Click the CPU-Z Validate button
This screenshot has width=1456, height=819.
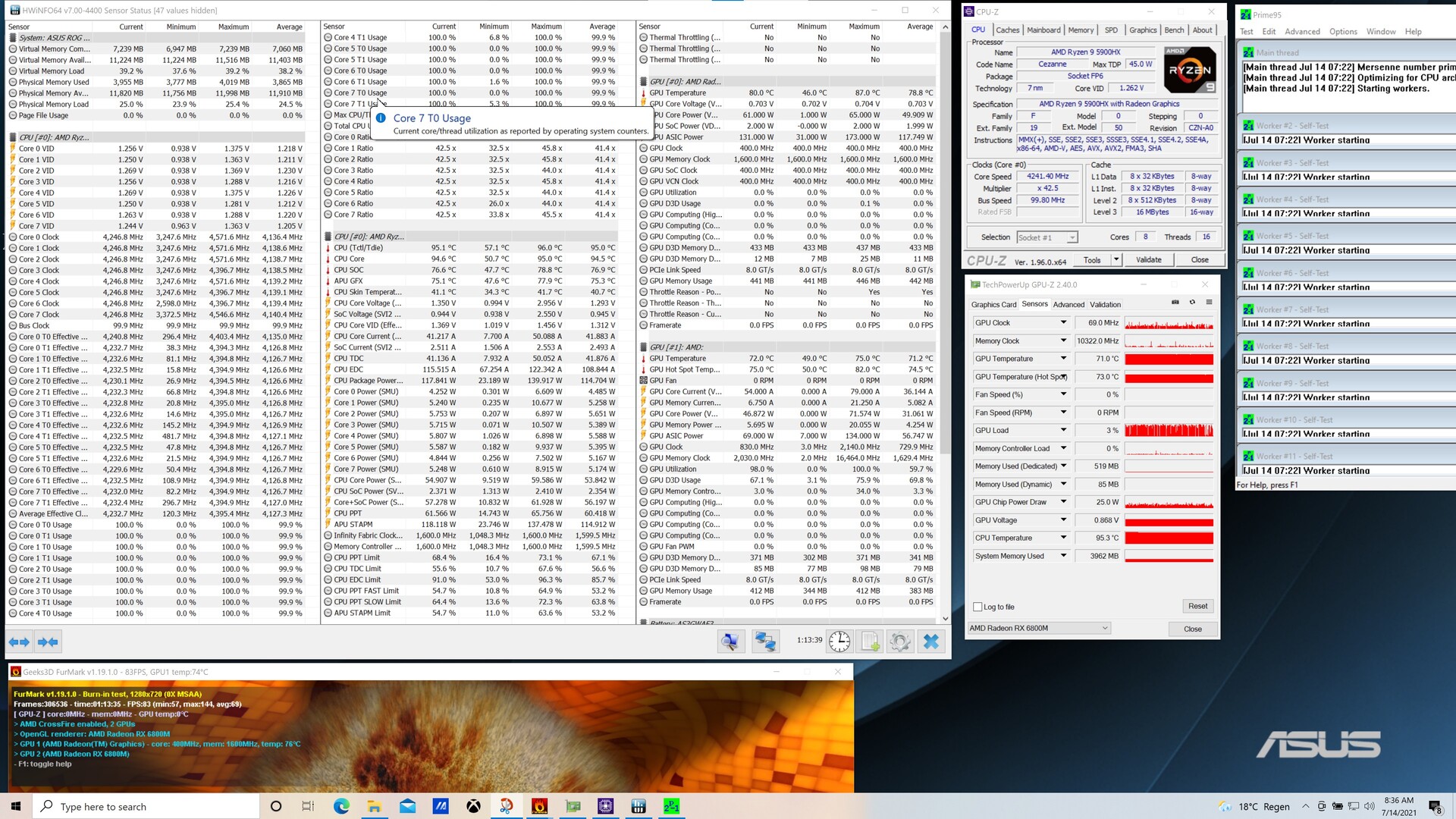1148,259
